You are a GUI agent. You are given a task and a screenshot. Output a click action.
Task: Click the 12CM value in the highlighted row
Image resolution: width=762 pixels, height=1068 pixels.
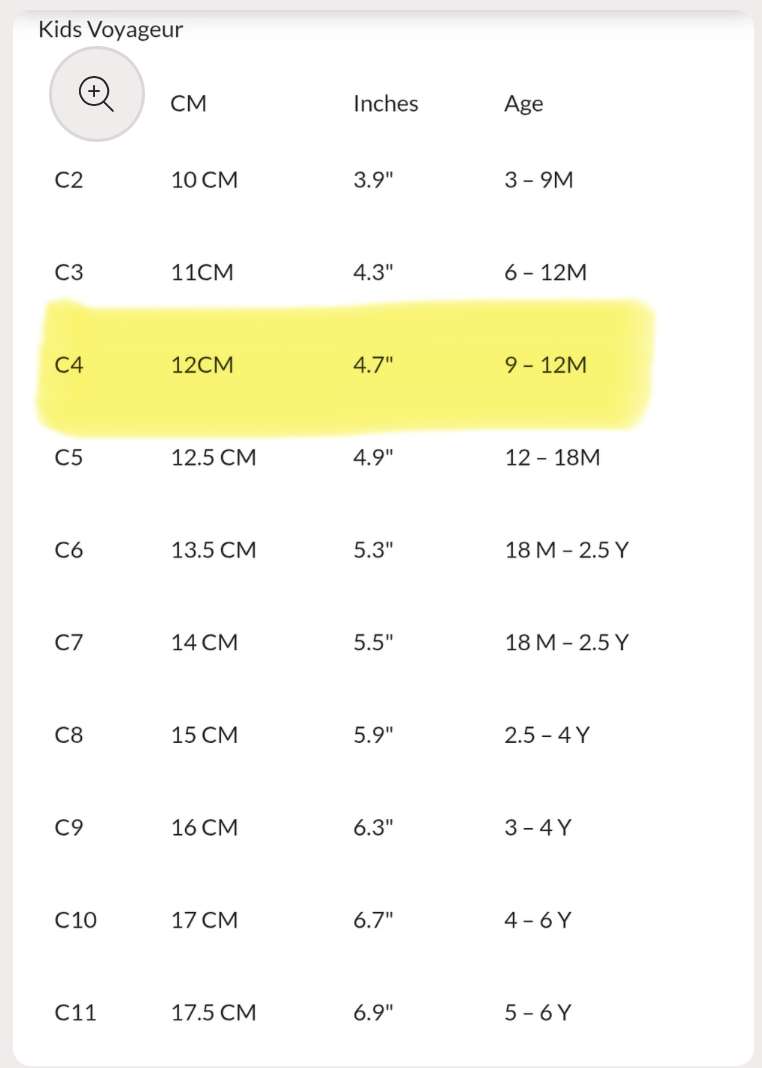pyautogui.click(x=202, y=365)
